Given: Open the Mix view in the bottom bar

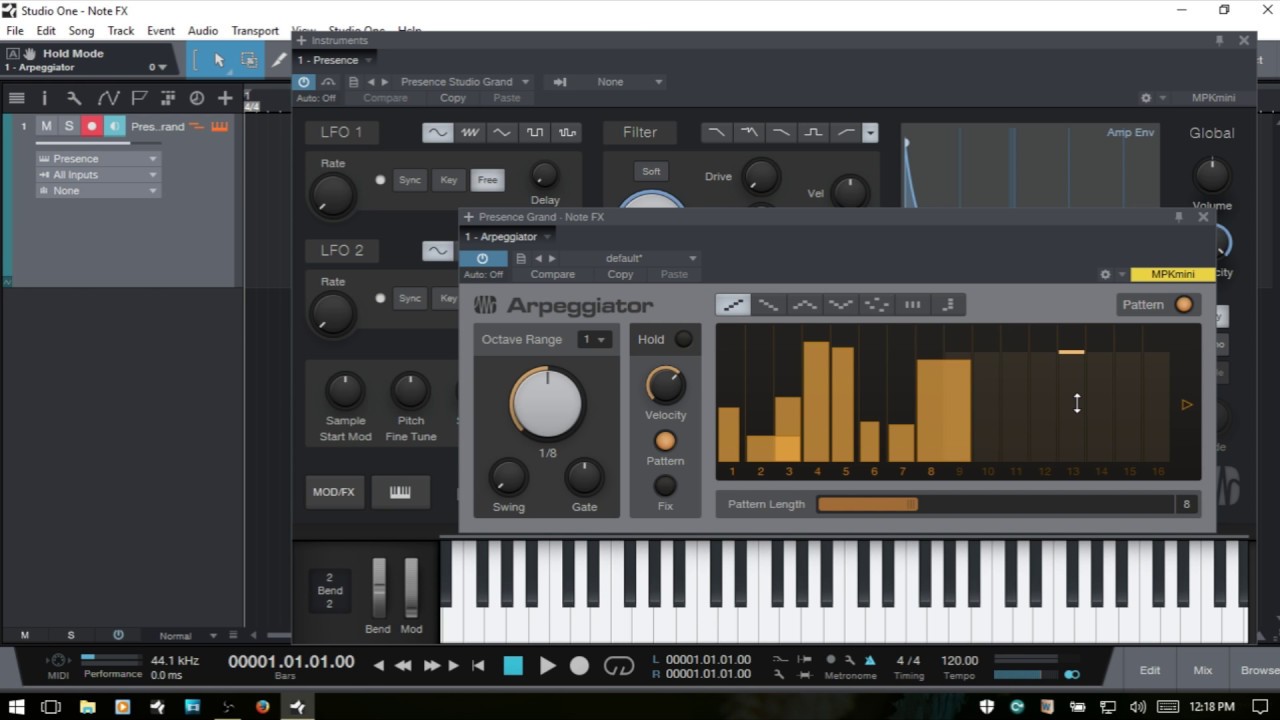Looking at the screenshot, I should 1203,670.
